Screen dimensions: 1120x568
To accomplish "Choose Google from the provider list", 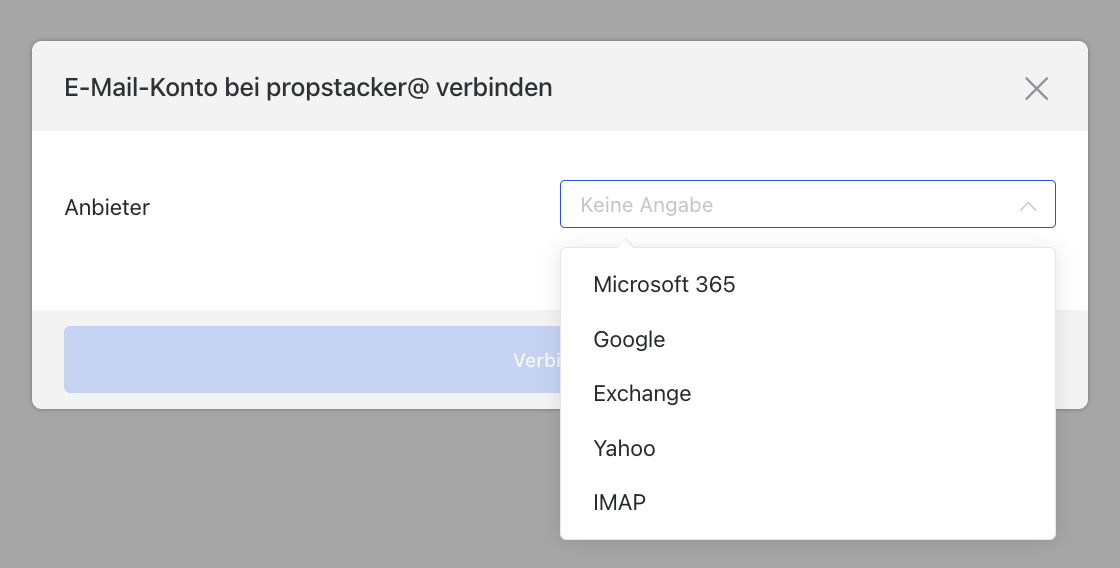I will click(x=629, y=340).
